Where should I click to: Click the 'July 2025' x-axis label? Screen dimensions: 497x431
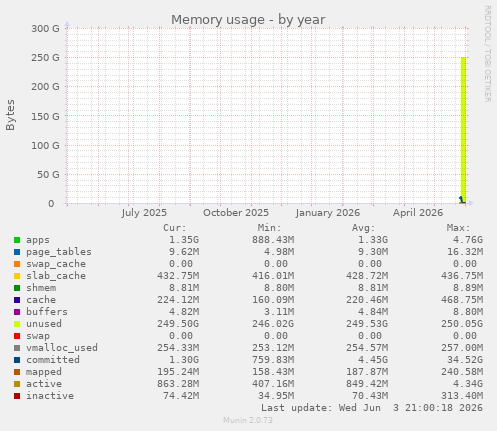144,213
